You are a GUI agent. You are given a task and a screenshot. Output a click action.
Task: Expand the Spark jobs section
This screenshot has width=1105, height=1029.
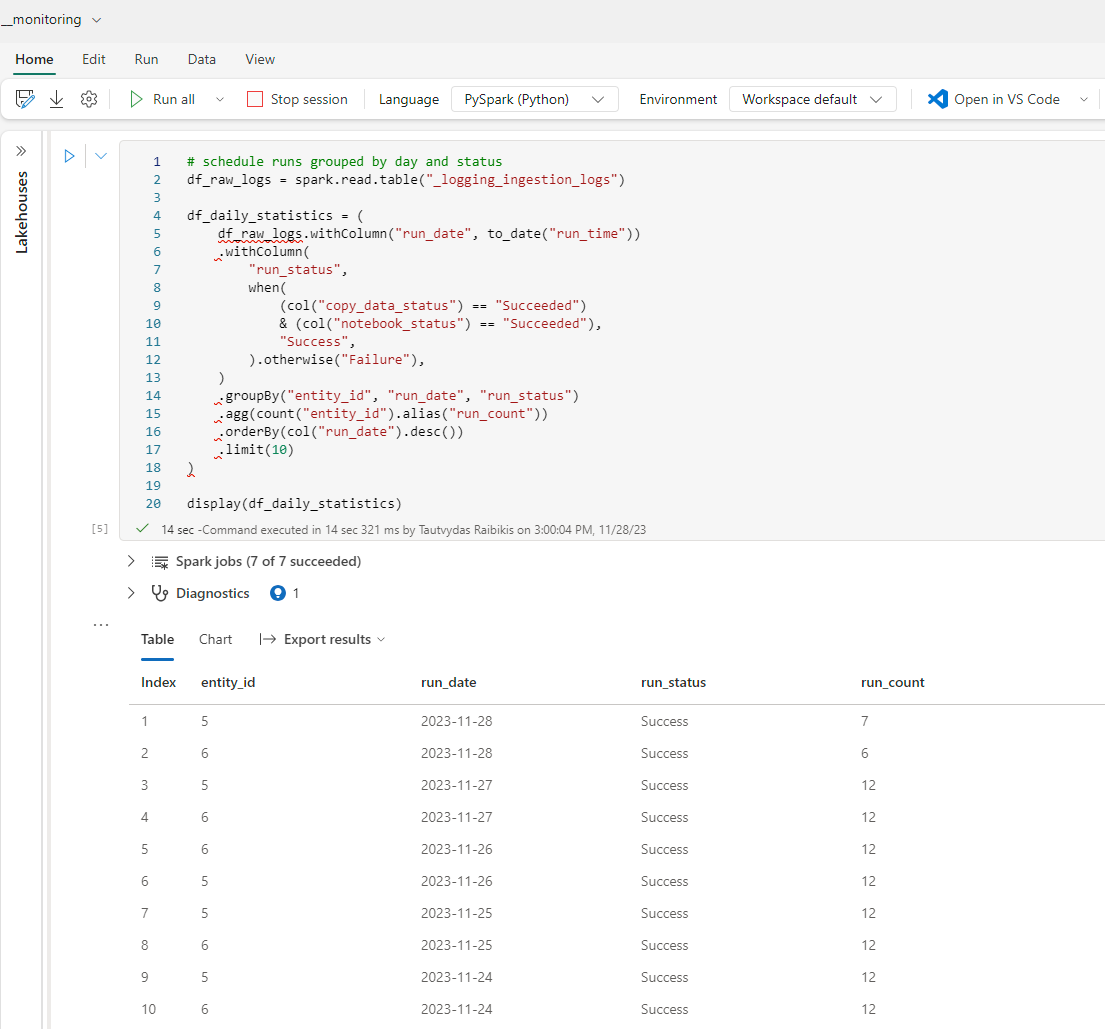coord(131,561)
